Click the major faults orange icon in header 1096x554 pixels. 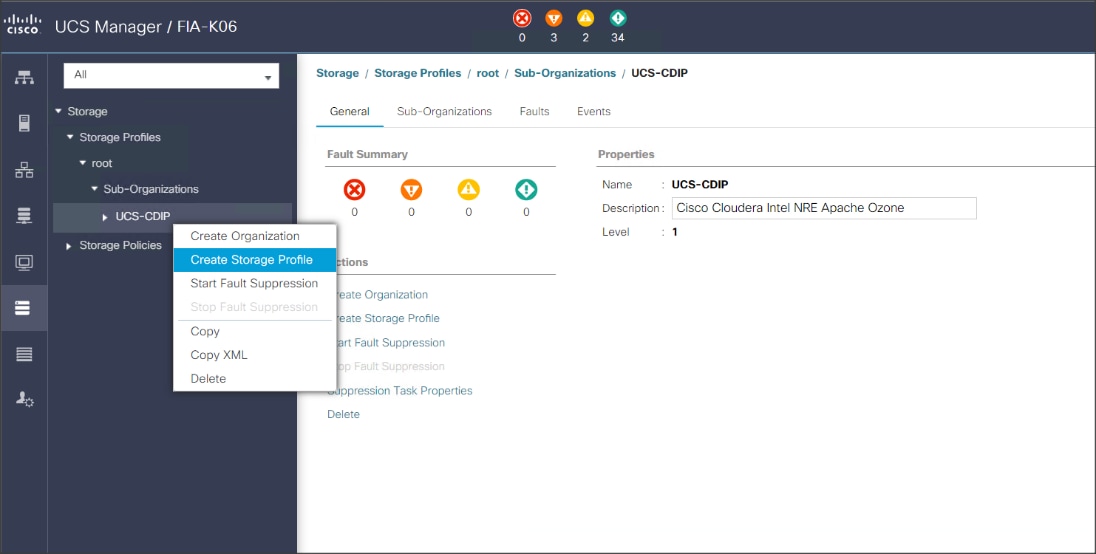pyautogui.click(x=554, y=18)
